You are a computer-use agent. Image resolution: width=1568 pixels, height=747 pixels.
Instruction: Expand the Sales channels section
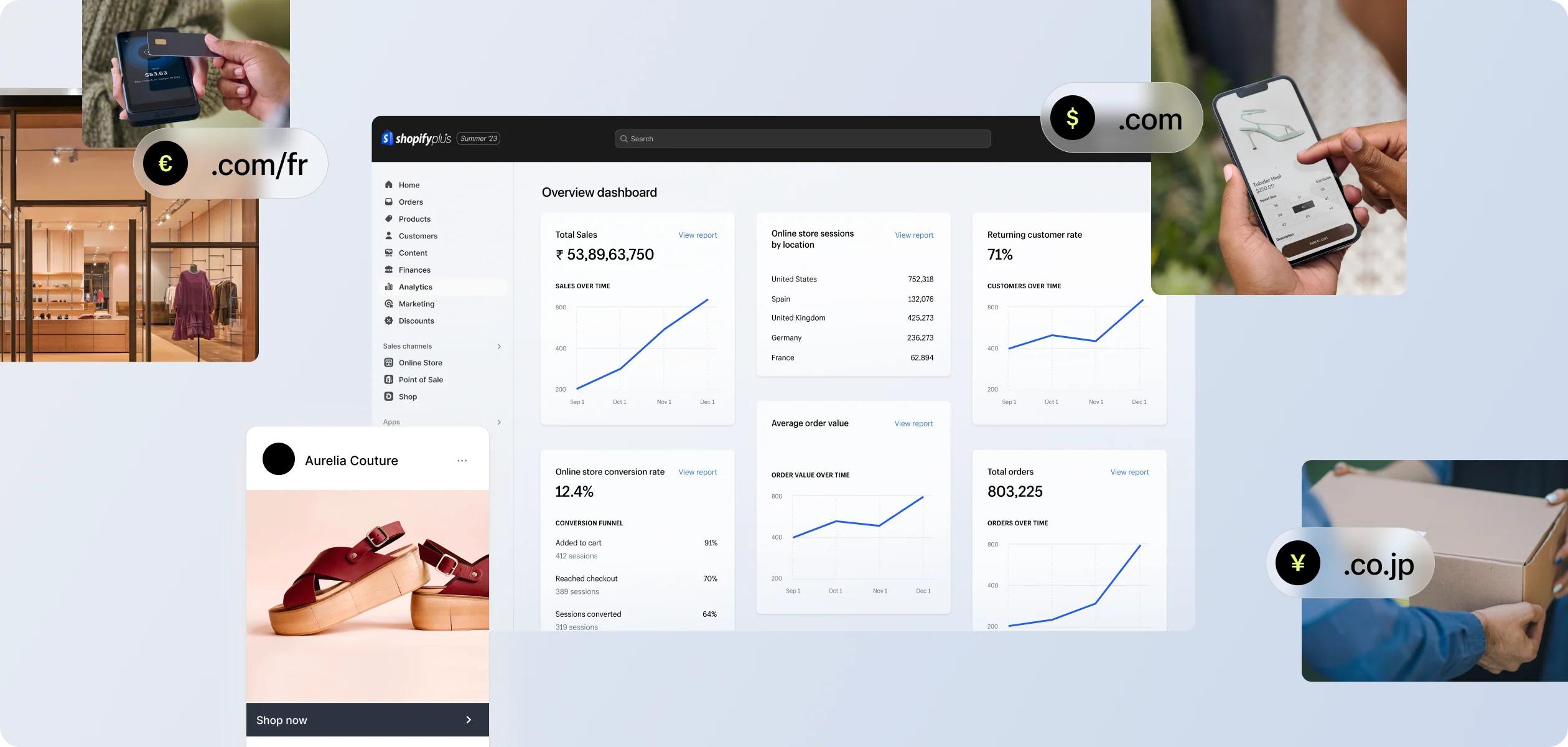pyautogui.click(x=500, y=346)
